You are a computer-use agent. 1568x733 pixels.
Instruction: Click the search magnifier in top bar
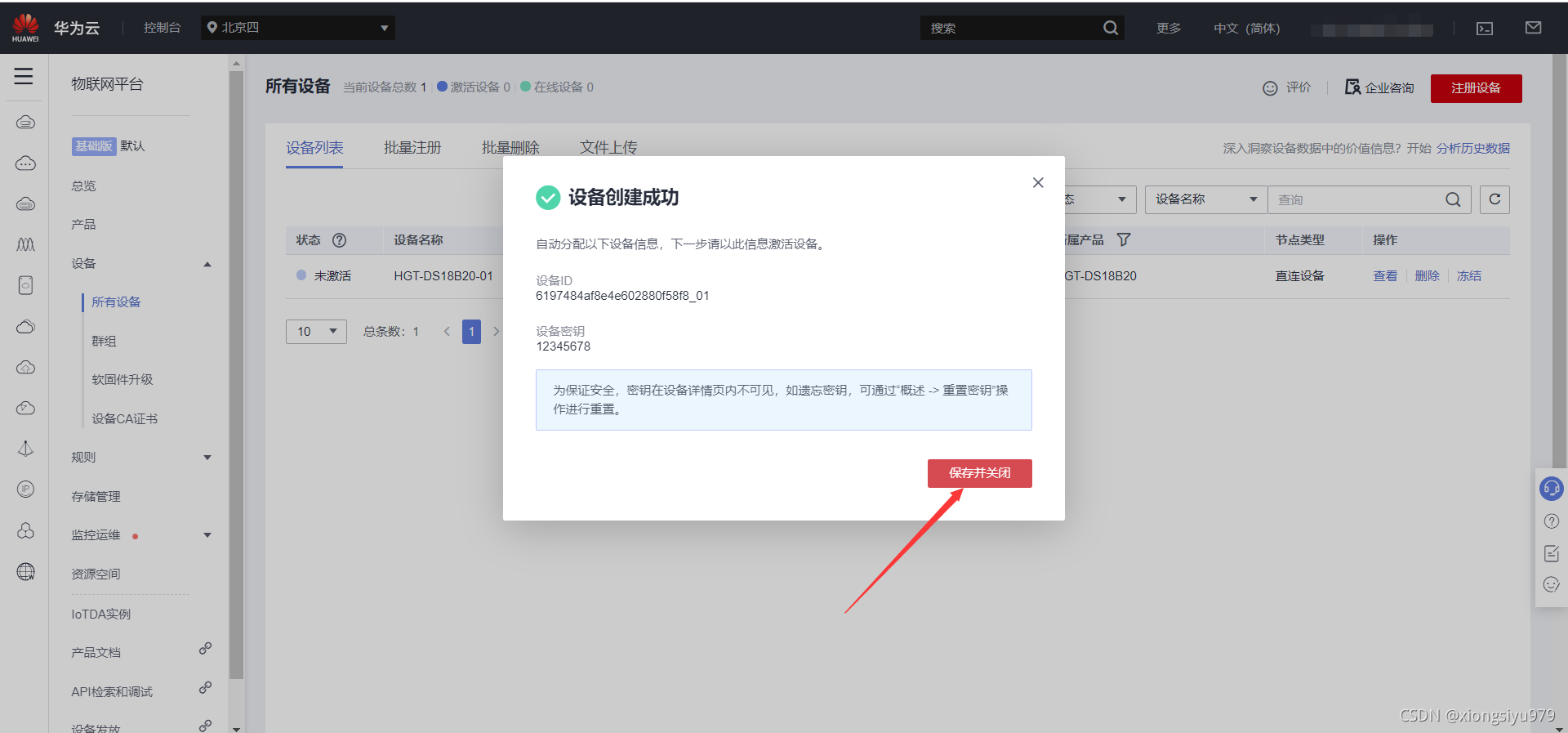click(1111, 28)
